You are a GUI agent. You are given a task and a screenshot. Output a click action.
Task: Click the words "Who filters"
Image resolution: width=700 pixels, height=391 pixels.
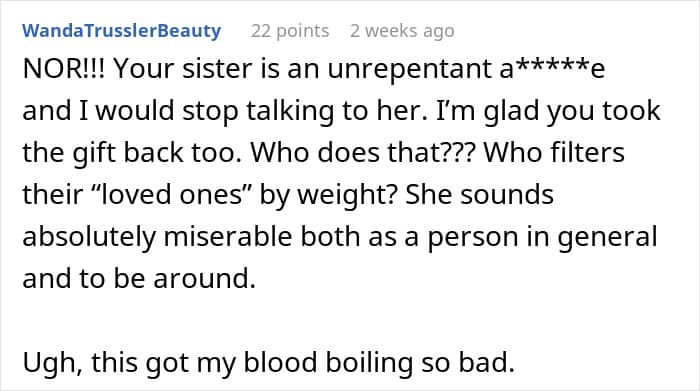pyautogui.click(x=554, y=153)
